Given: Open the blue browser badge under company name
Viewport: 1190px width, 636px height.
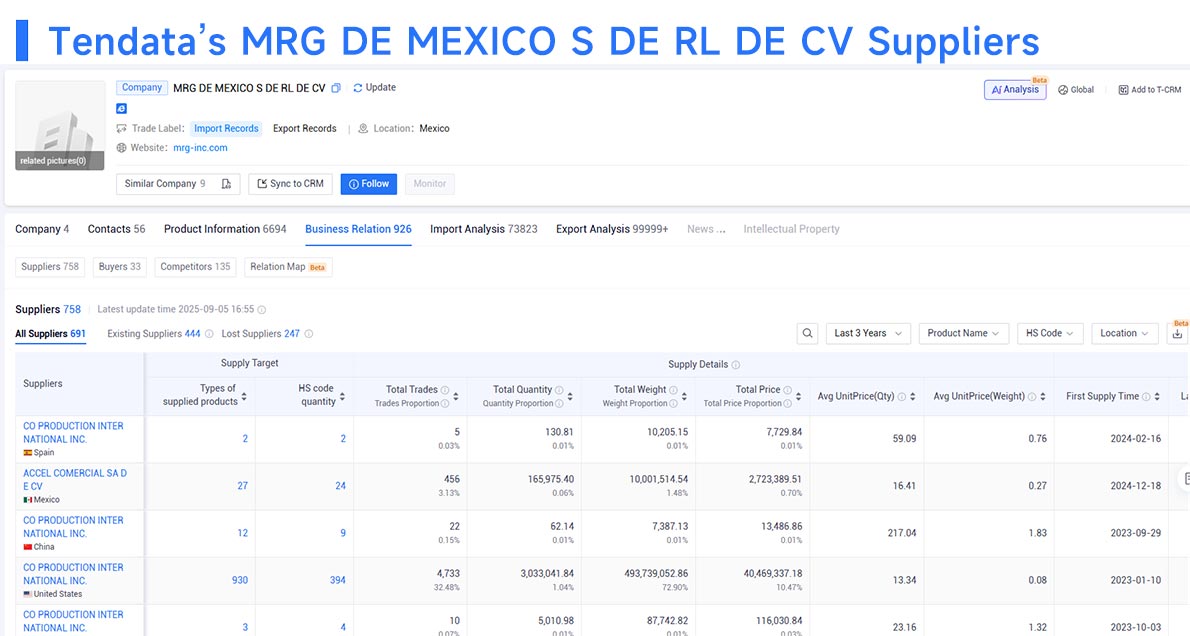Looking at the screenshot, I should [x=121, y=109].
